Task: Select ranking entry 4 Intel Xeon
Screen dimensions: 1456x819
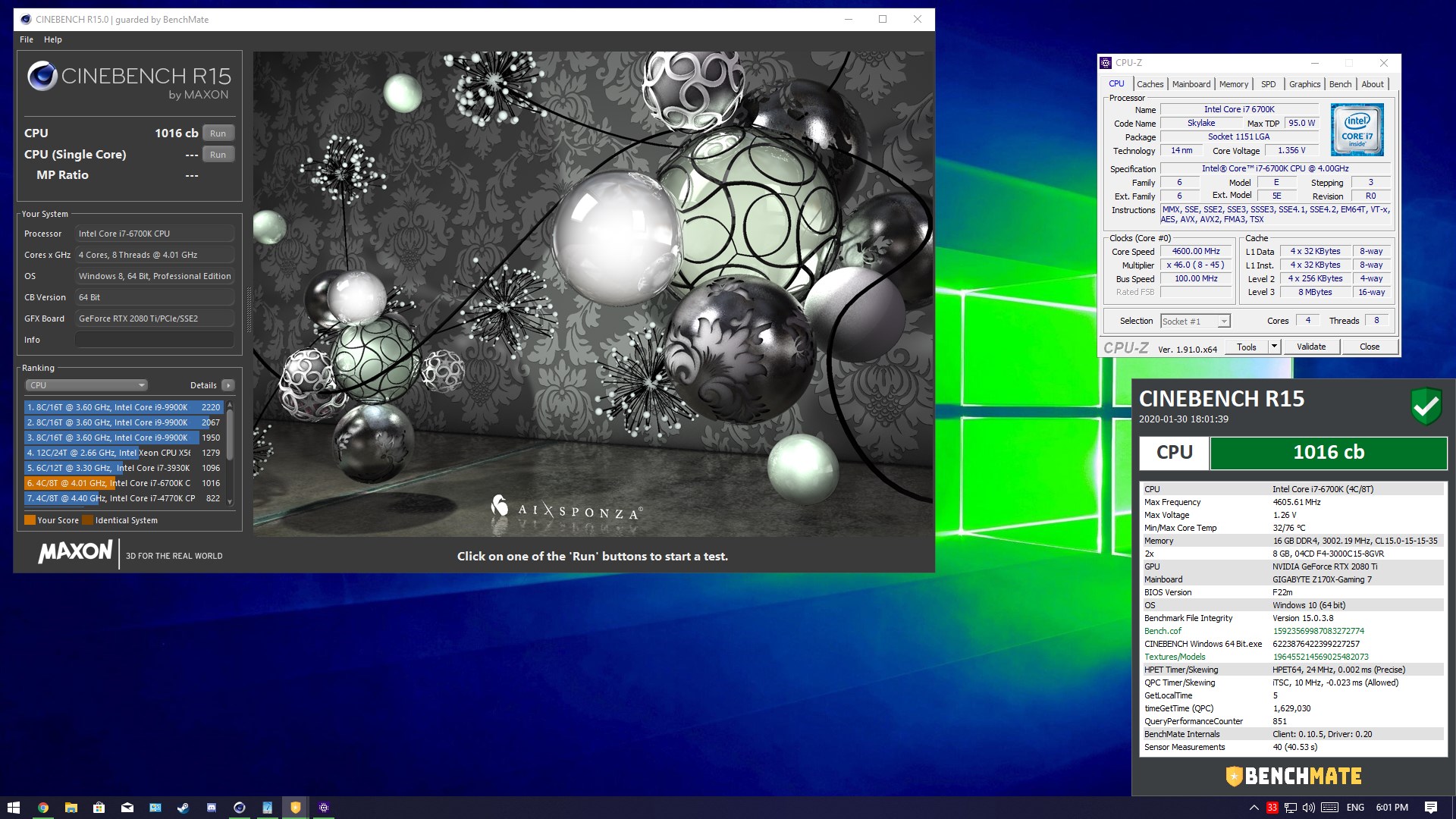Action: (x=124, y=453)
